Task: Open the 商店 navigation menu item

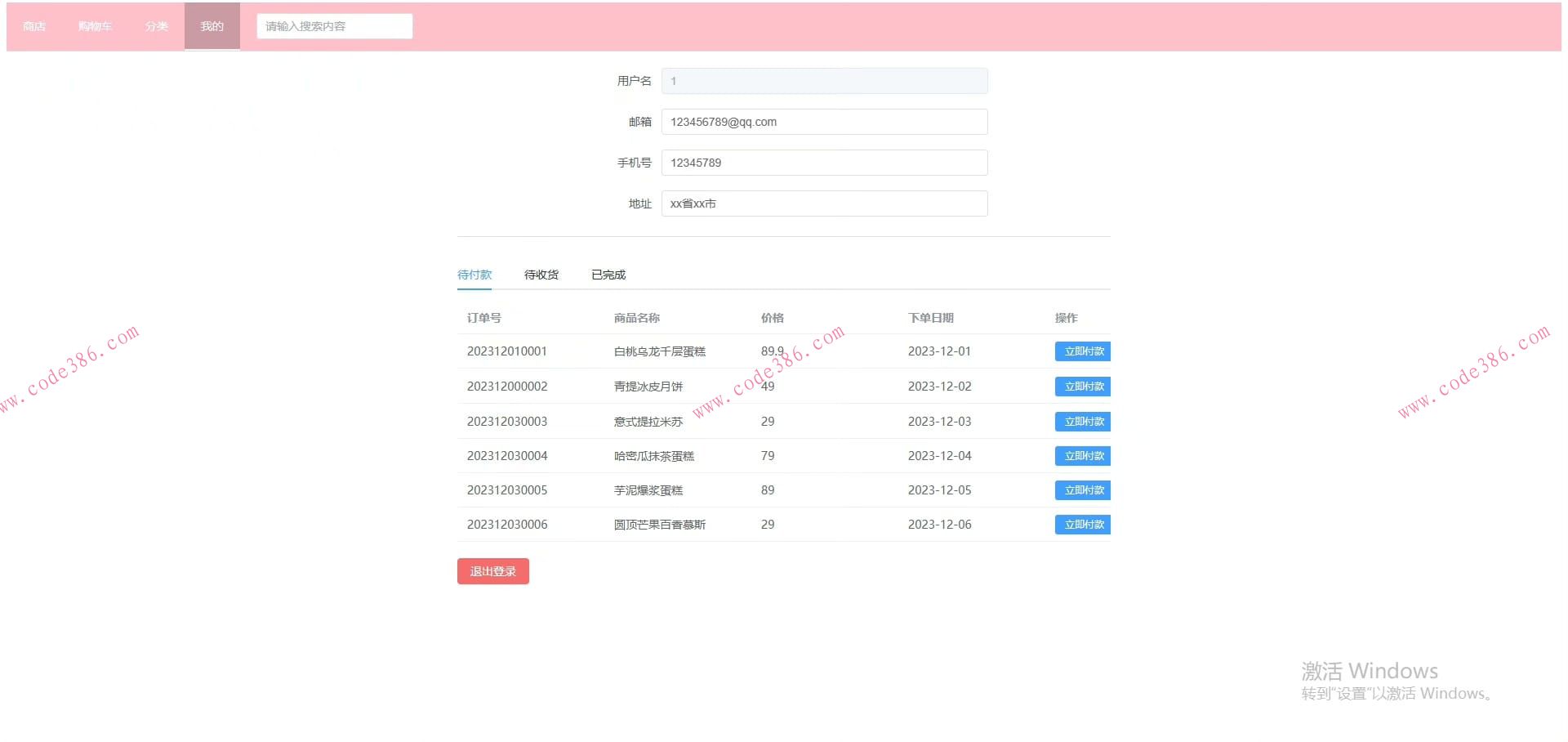Action: (x=33, y=25)
